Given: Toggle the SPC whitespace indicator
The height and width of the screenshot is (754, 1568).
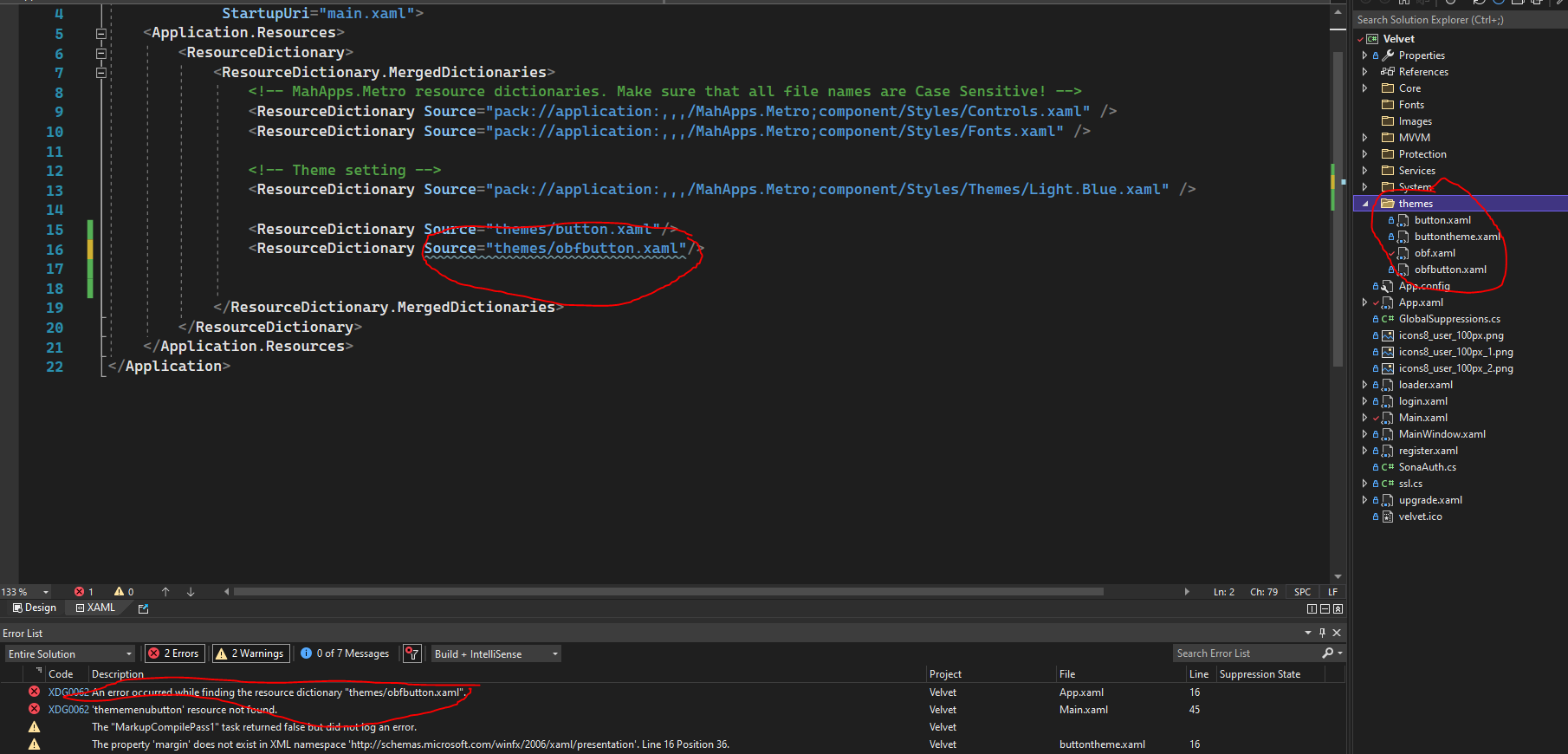Looking at the screenshot, I should pyautogui.click(x=1302, y=592).
